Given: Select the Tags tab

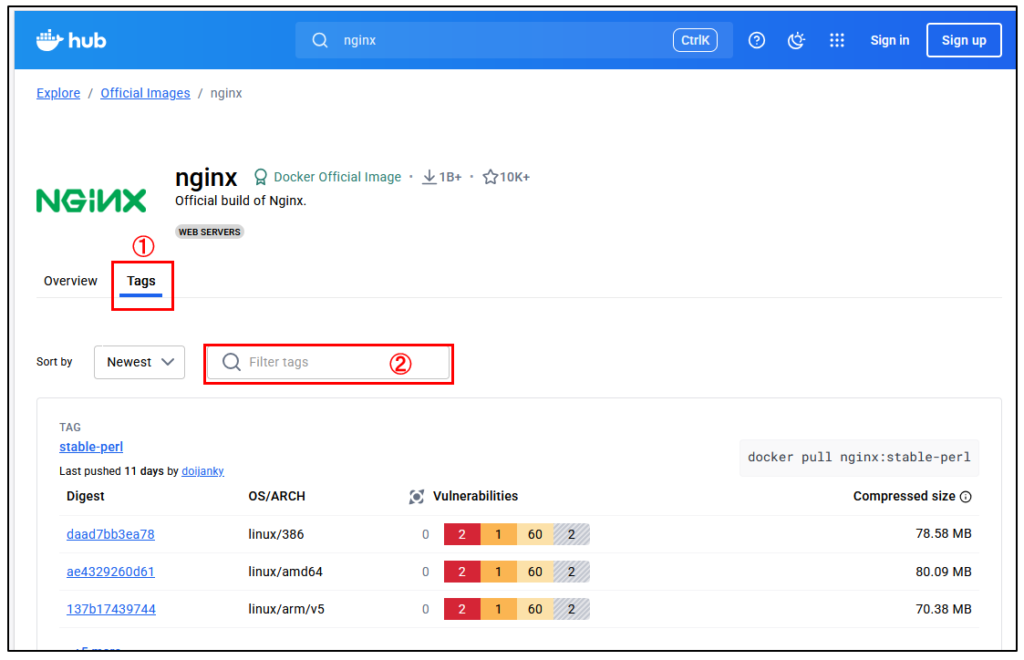Looking at the screenshot, I should coord(141,281).
